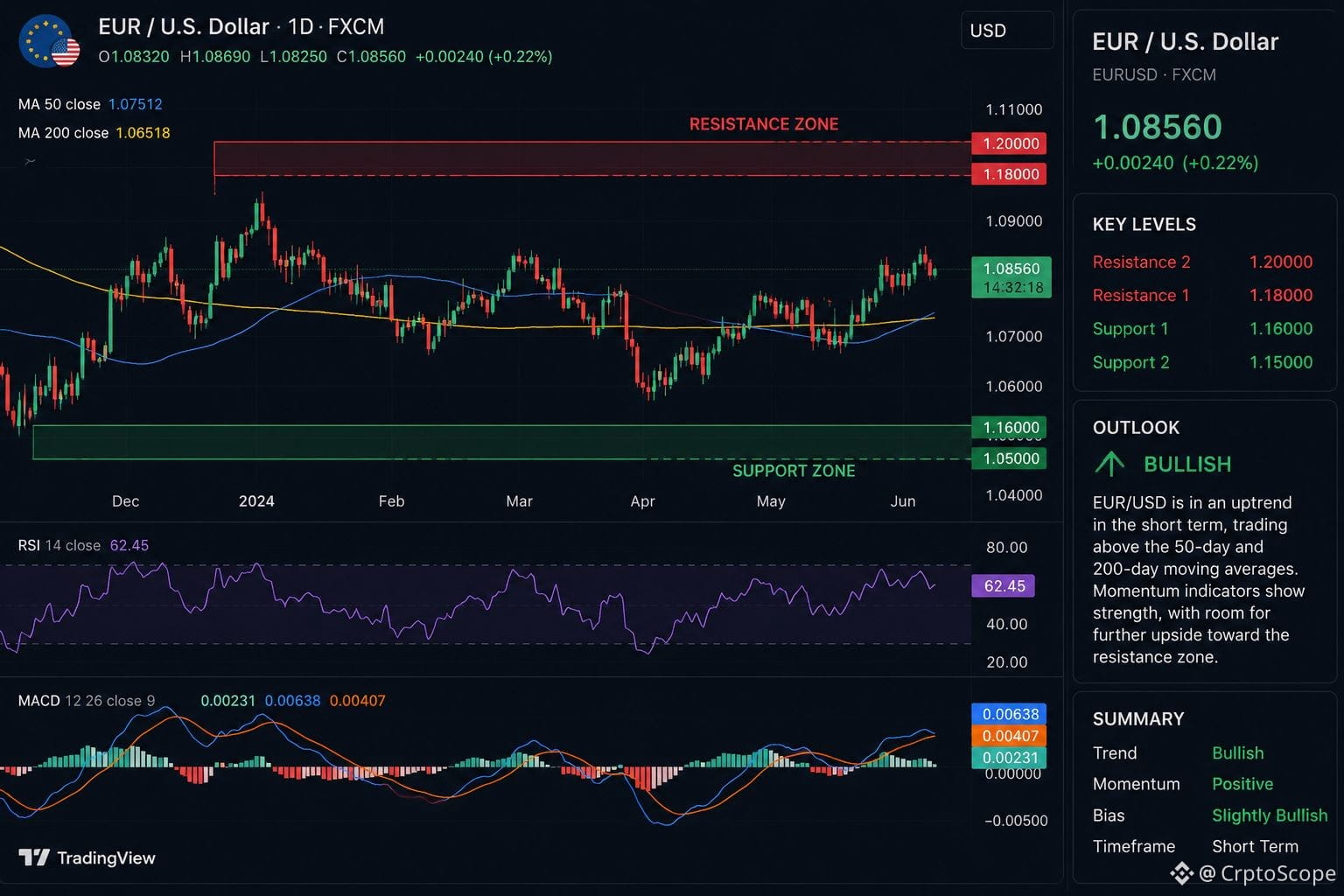Select the Jun label on the time axis
The width and height of the screenshot is (1344, 896).
(902, 501)
